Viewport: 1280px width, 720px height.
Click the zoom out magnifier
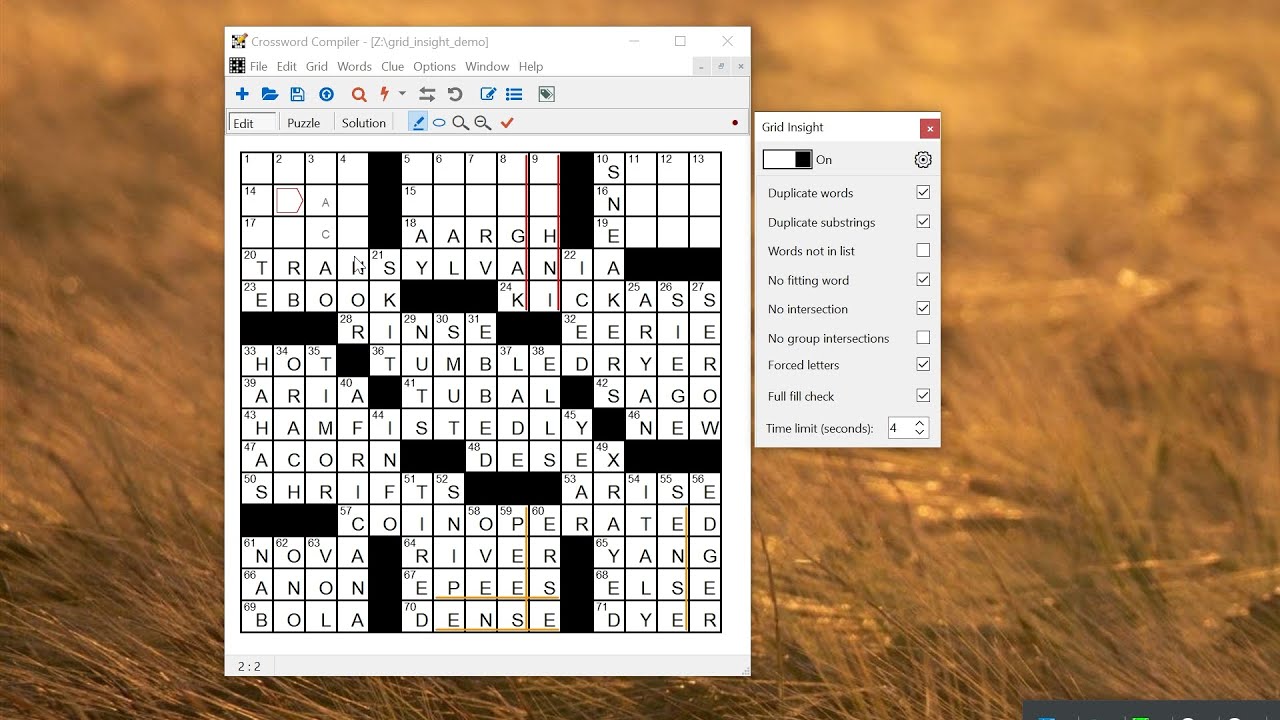pos(483,122)
